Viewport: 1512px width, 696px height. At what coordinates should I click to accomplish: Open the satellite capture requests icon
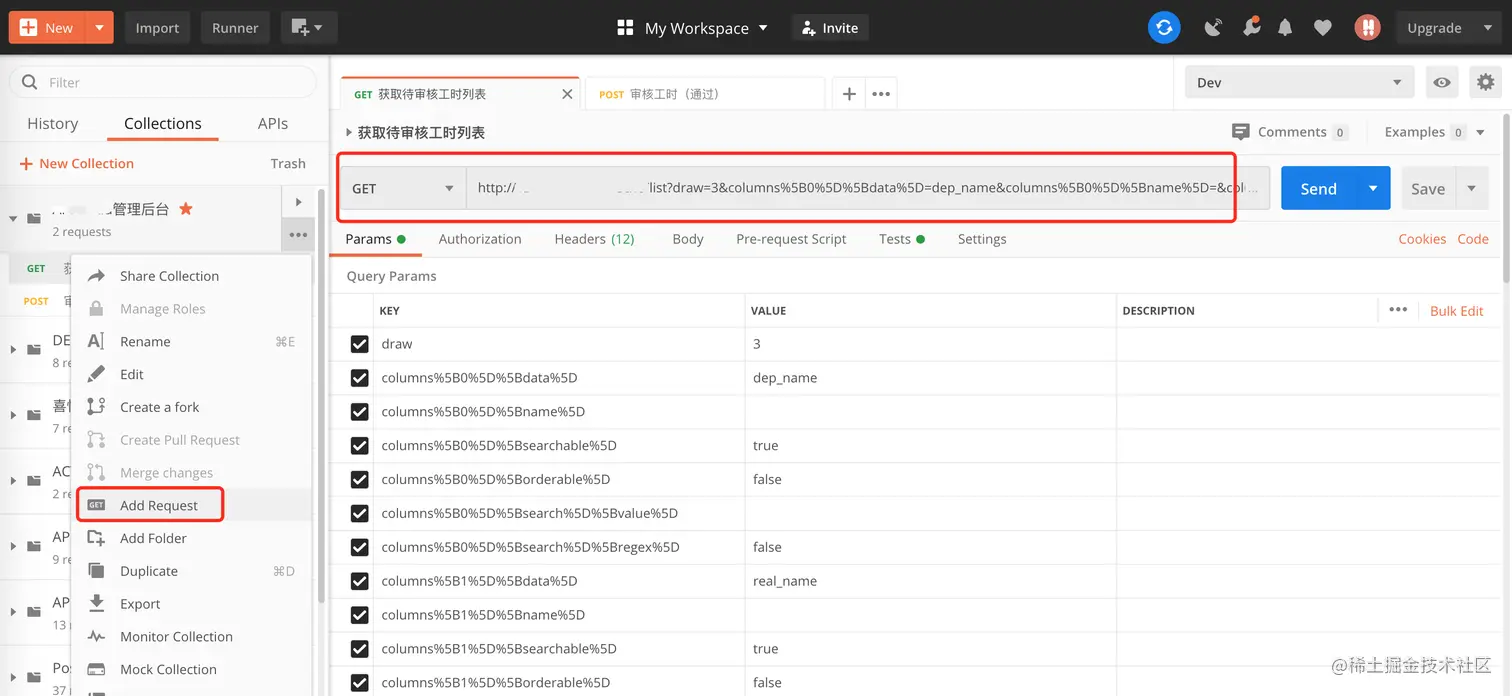click(x=1213, y=28)
